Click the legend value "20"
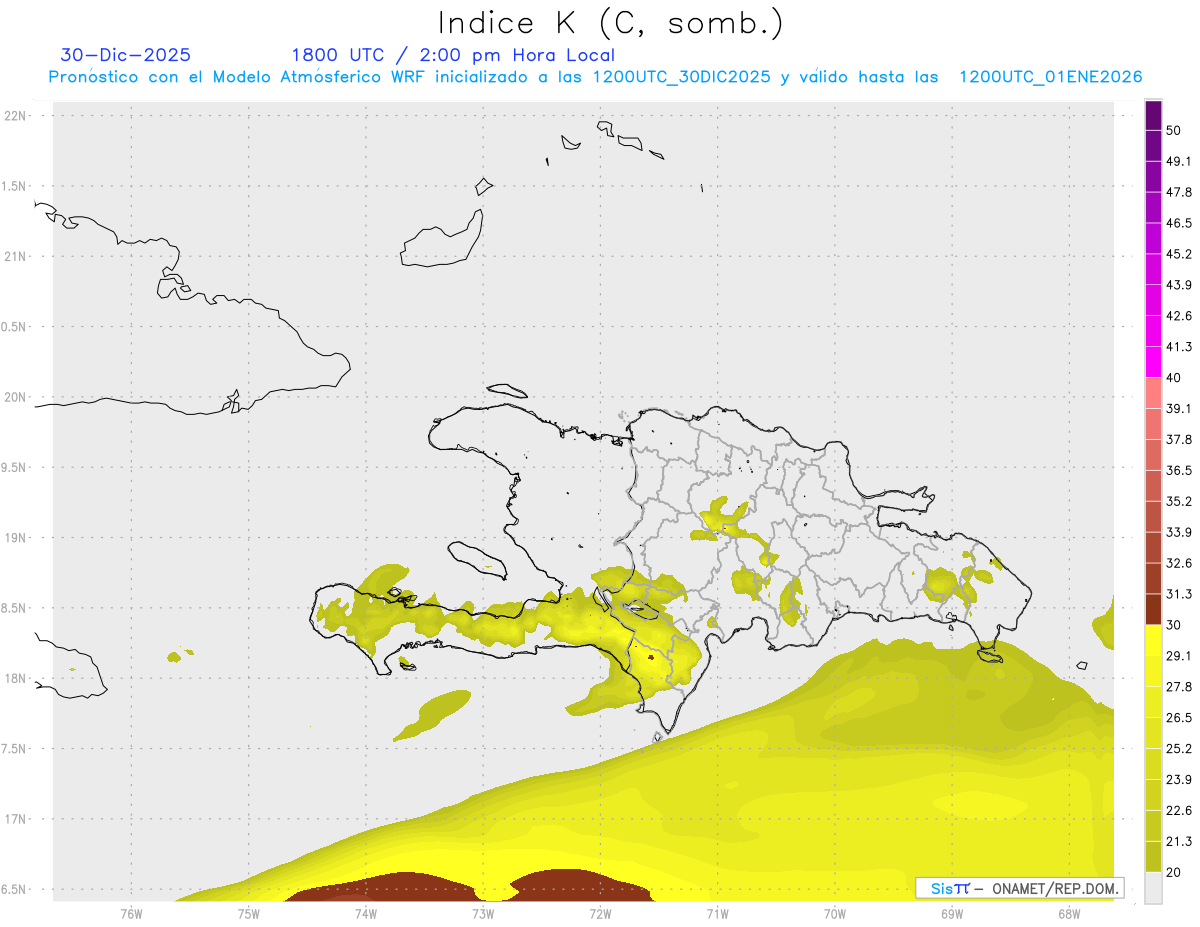This screenshot has height=927, width=1200. (x=1174, y=872)
